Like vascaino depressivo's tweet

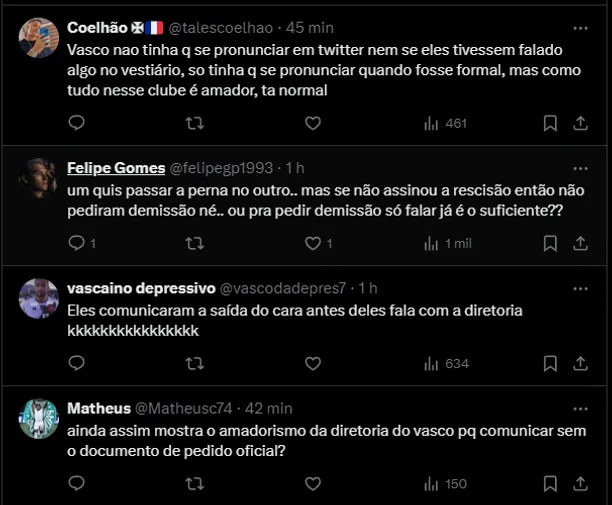313,363
